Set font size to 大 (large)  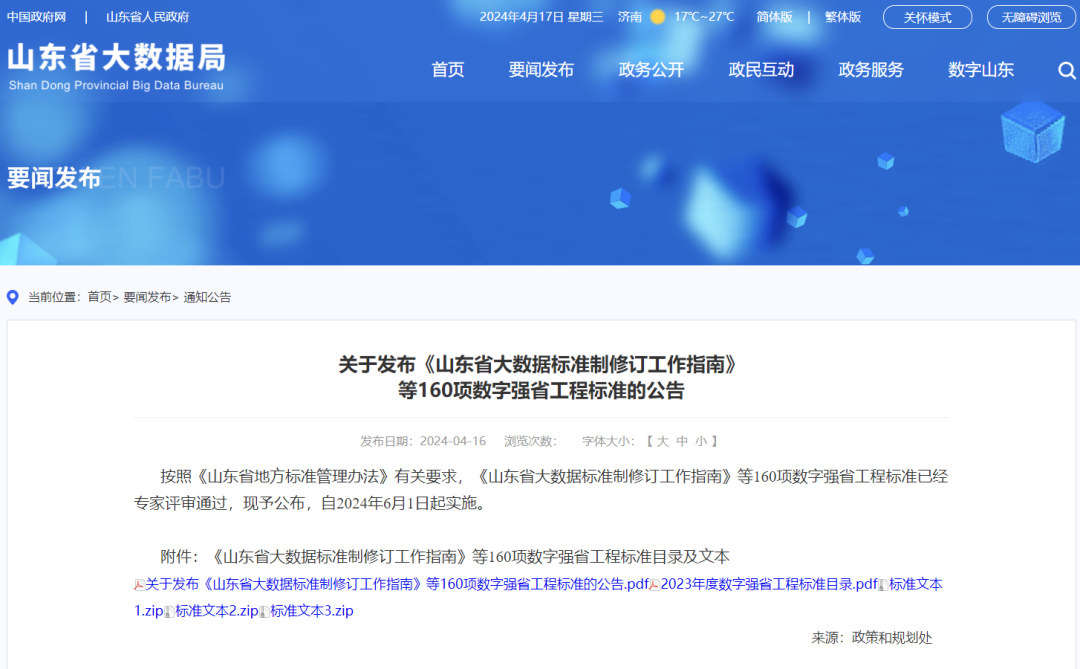662,441
